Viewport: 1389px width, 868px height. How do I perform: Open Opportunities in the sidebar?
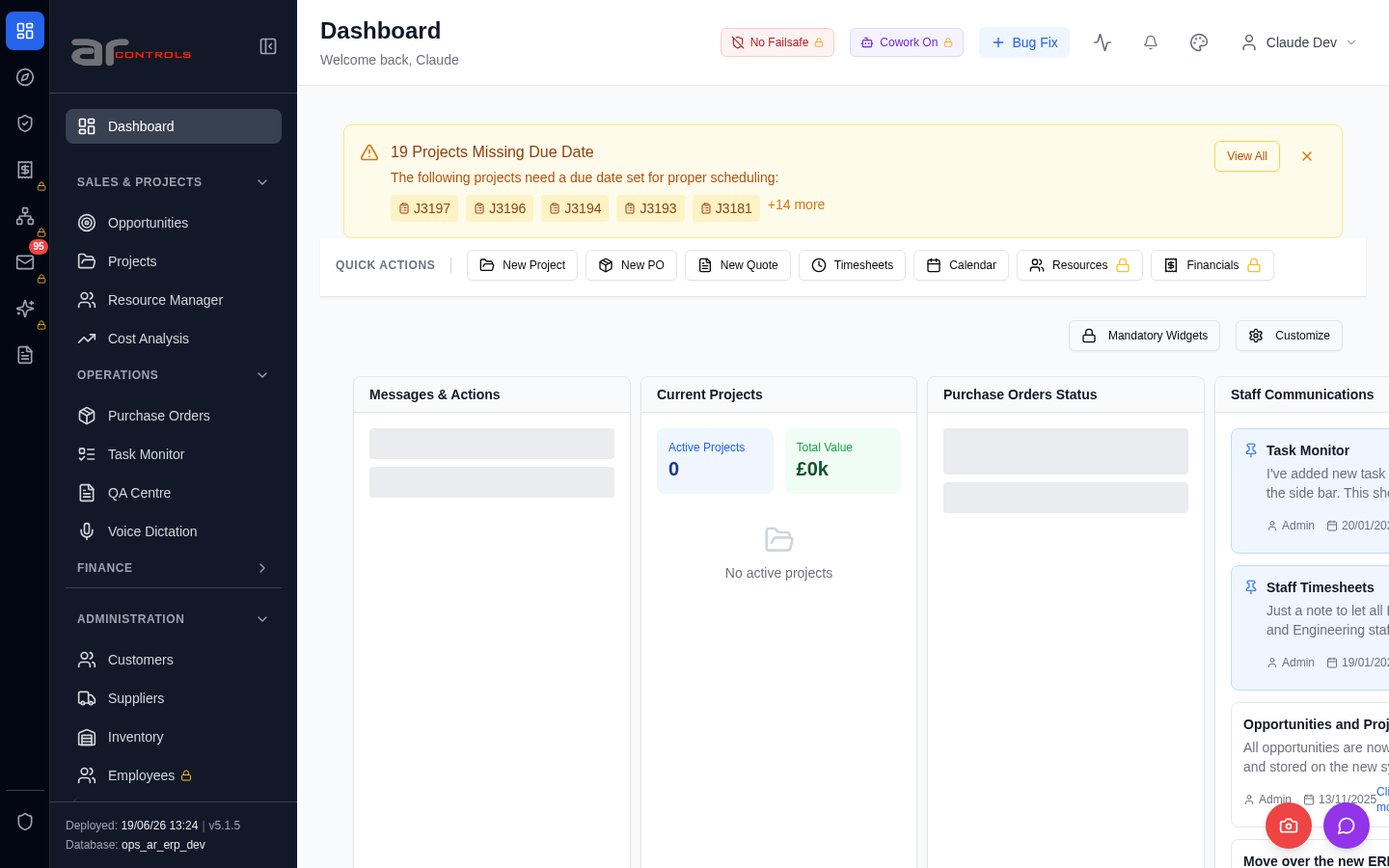[174, 223]
